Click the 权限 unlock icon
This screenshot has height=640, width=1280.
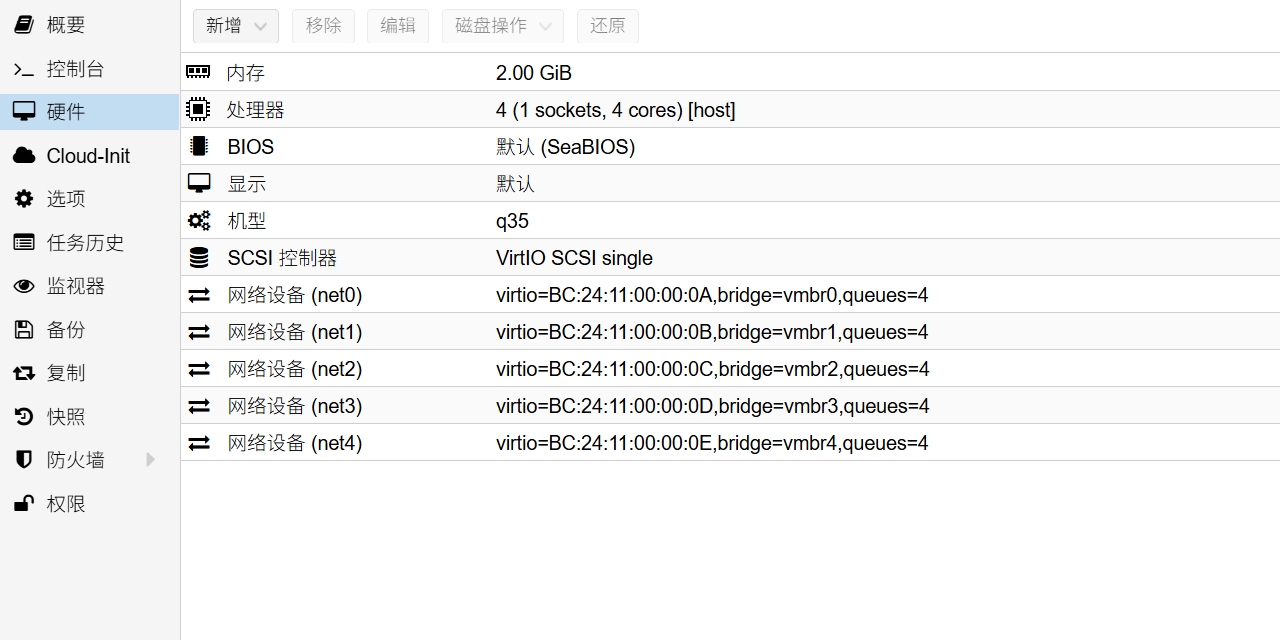[24, 503]
